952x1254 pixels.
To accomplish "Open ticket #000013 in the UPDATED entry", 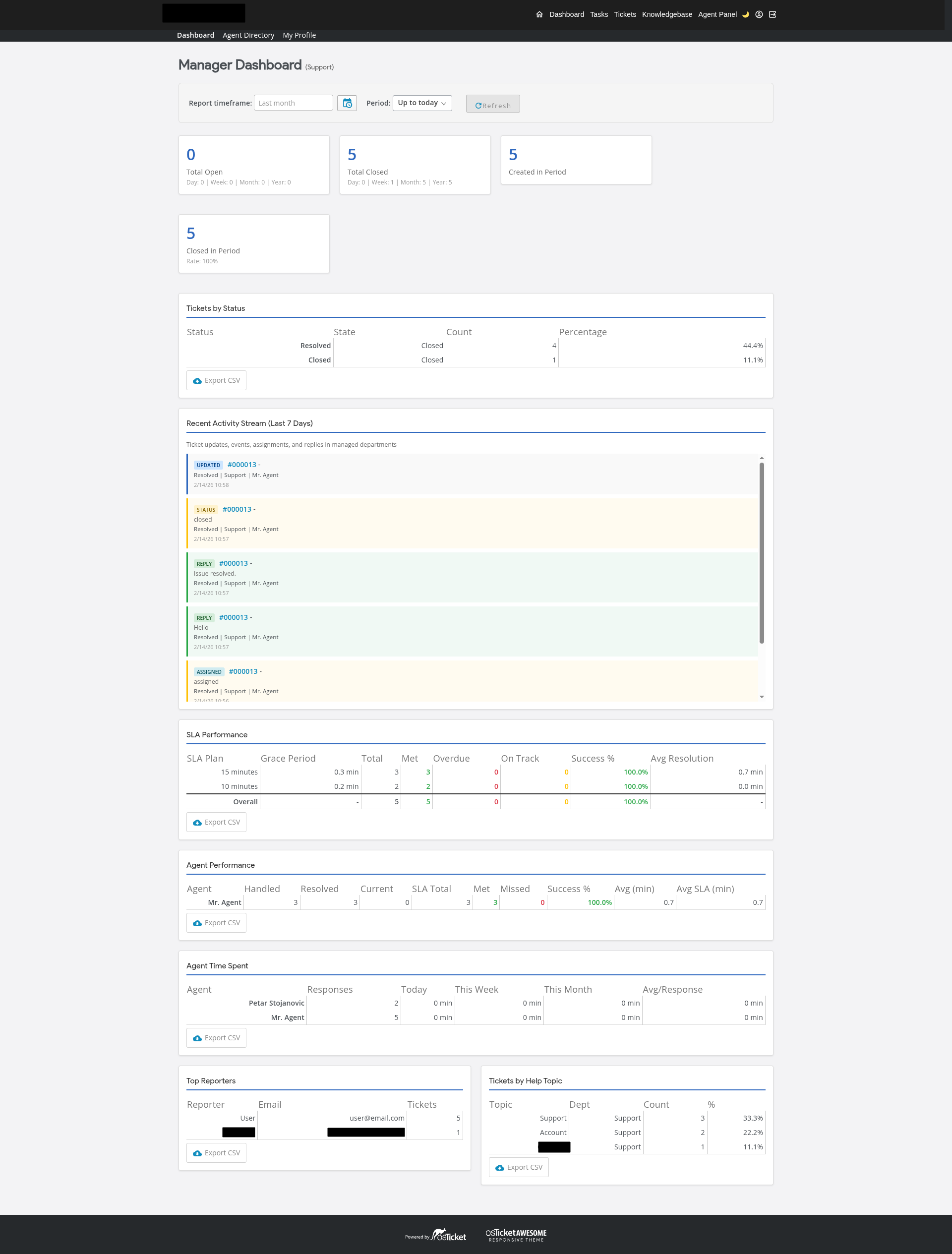I will (241, 465).
